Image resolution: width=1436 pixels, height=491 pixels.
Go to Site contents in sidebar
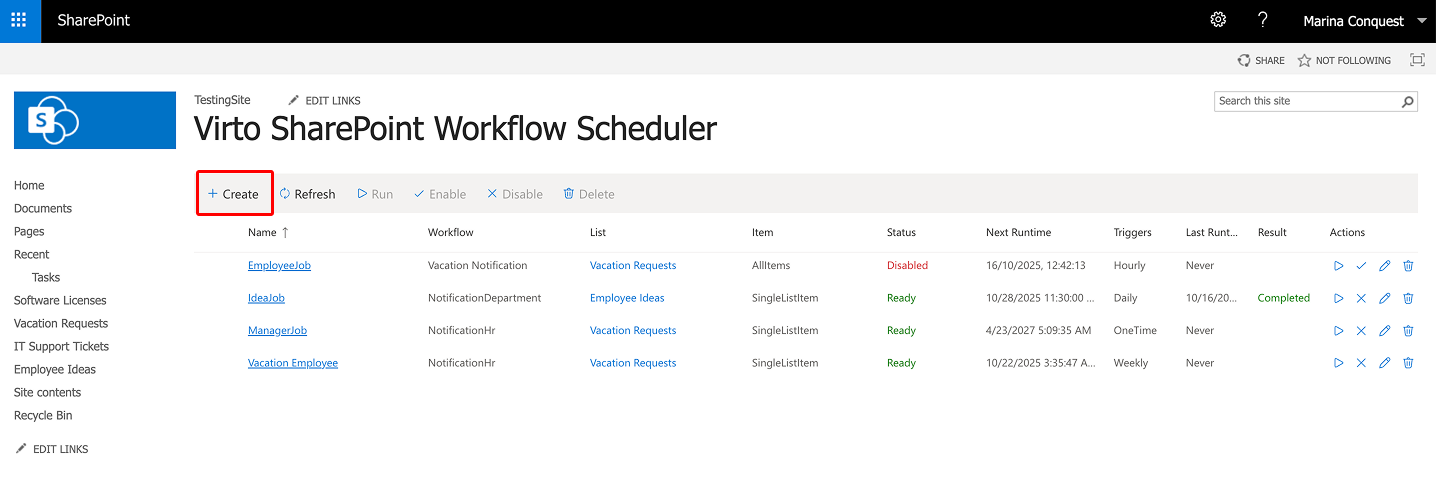pos(47,392)
